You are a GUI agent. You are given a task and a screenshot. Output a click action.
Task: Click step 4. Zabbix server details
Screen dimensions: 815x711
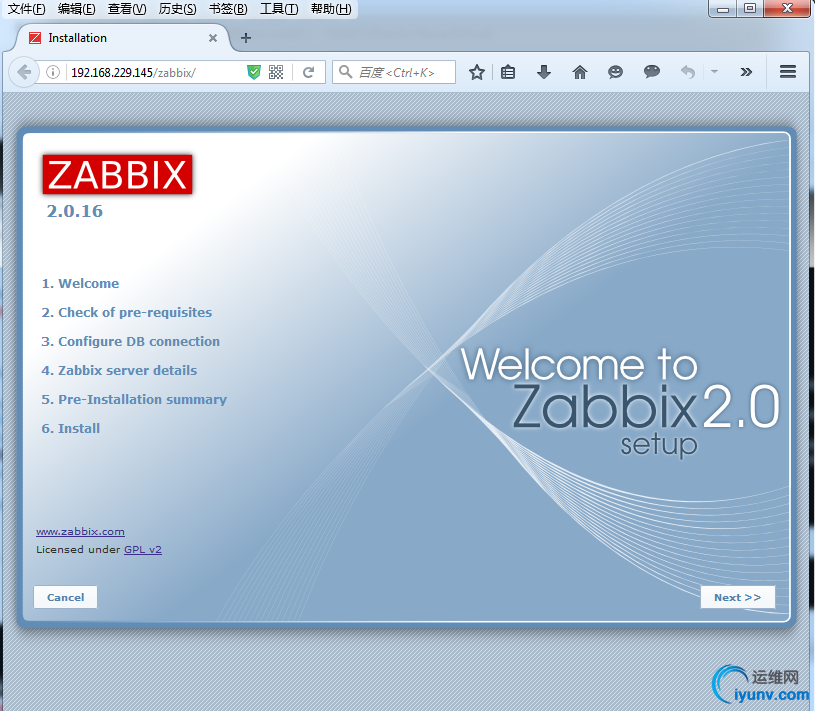point(119,371)
